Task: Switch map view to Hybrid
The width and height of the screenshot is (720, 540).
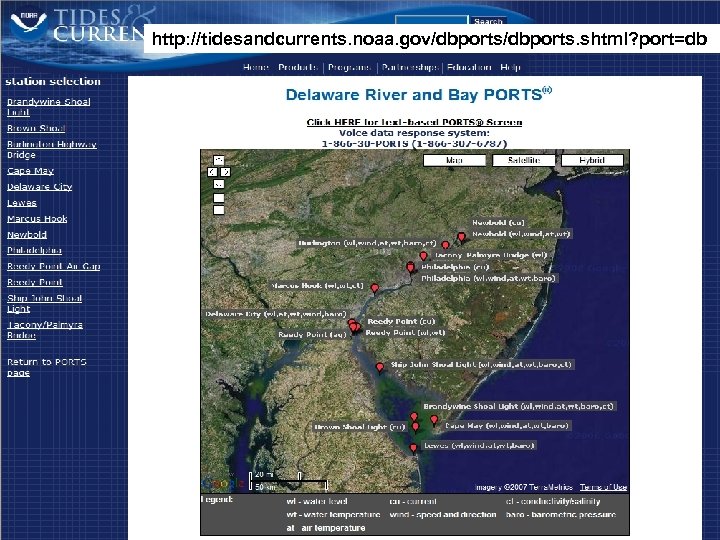Action: point(592,160)
